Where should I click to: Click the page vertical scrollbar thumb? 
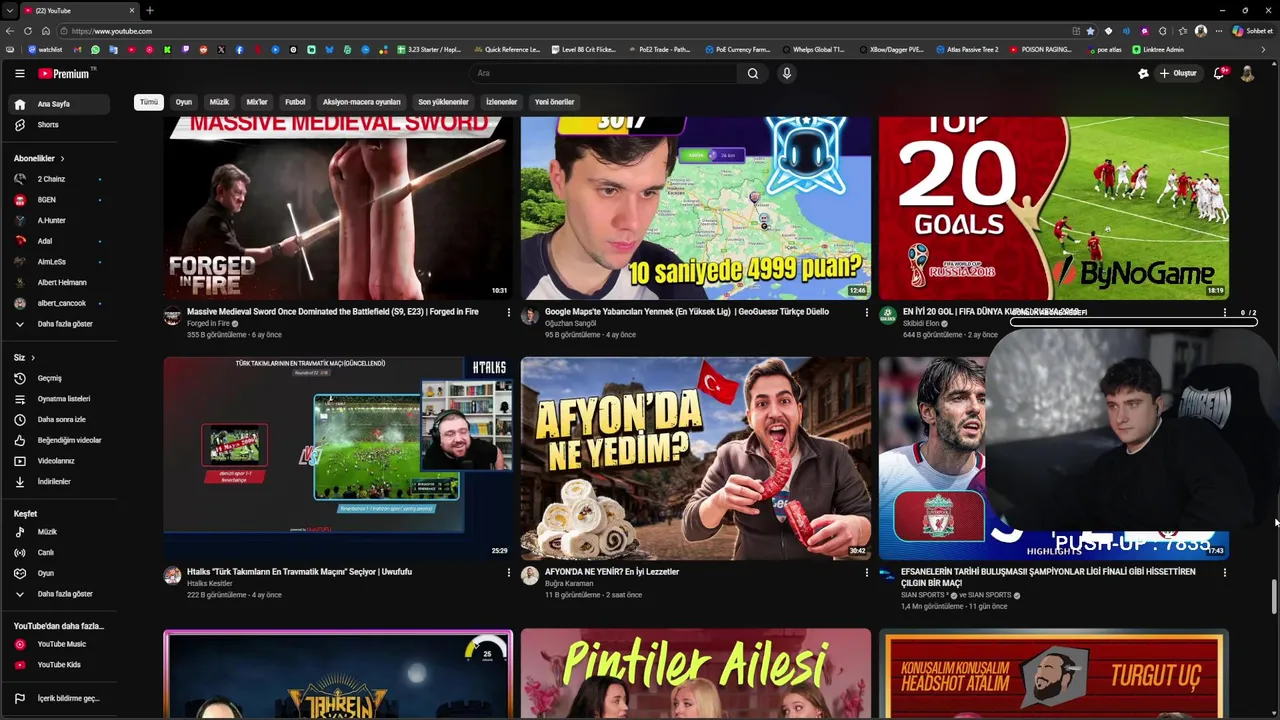pos(1274,597)
